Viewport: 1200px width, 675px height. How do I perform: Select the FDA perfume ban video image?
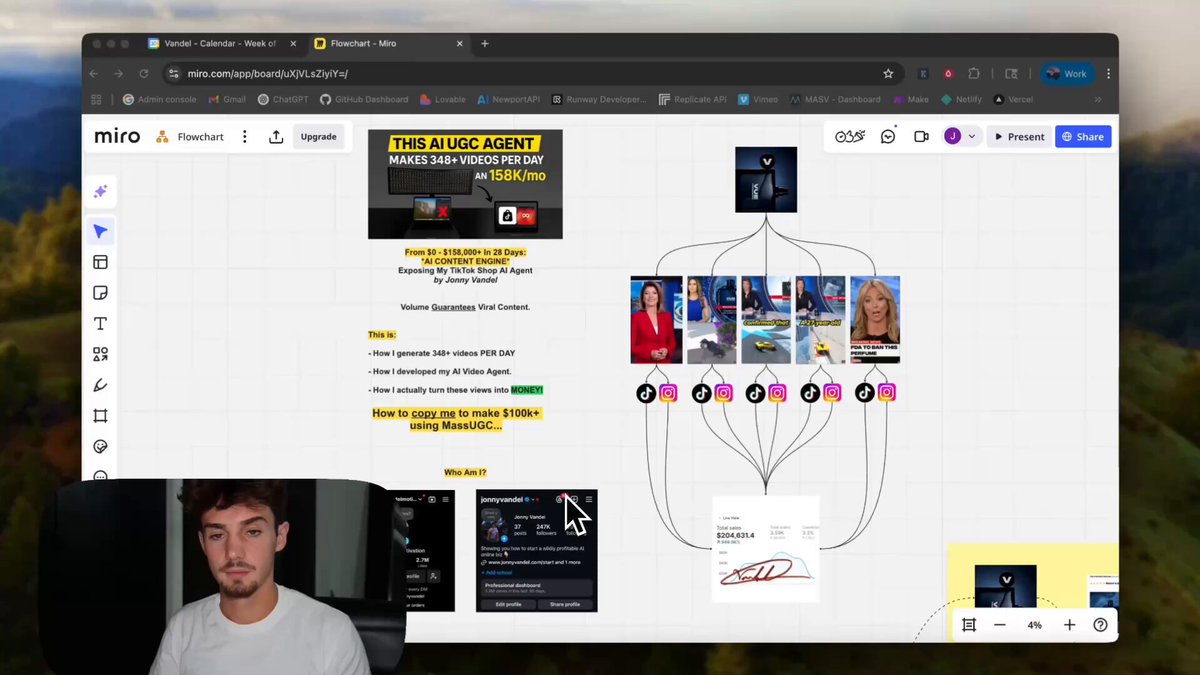[x=875, y=320]
